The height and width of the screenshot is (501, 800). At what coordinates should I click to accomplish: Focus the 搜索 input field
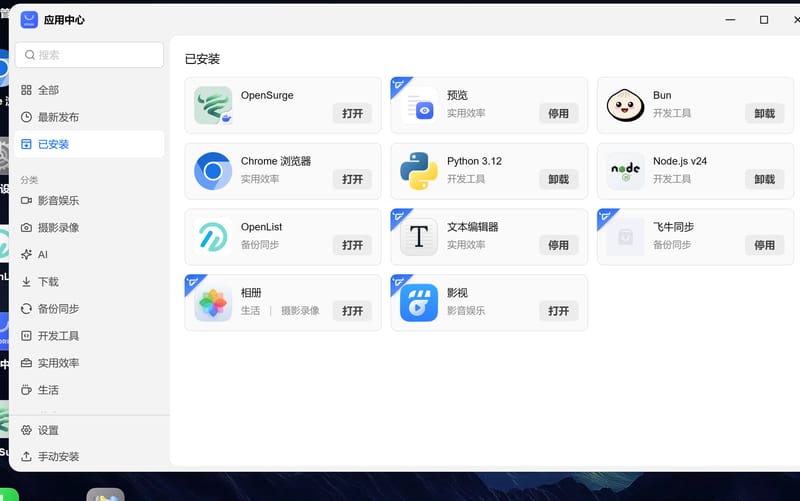[x=89, y=55]
